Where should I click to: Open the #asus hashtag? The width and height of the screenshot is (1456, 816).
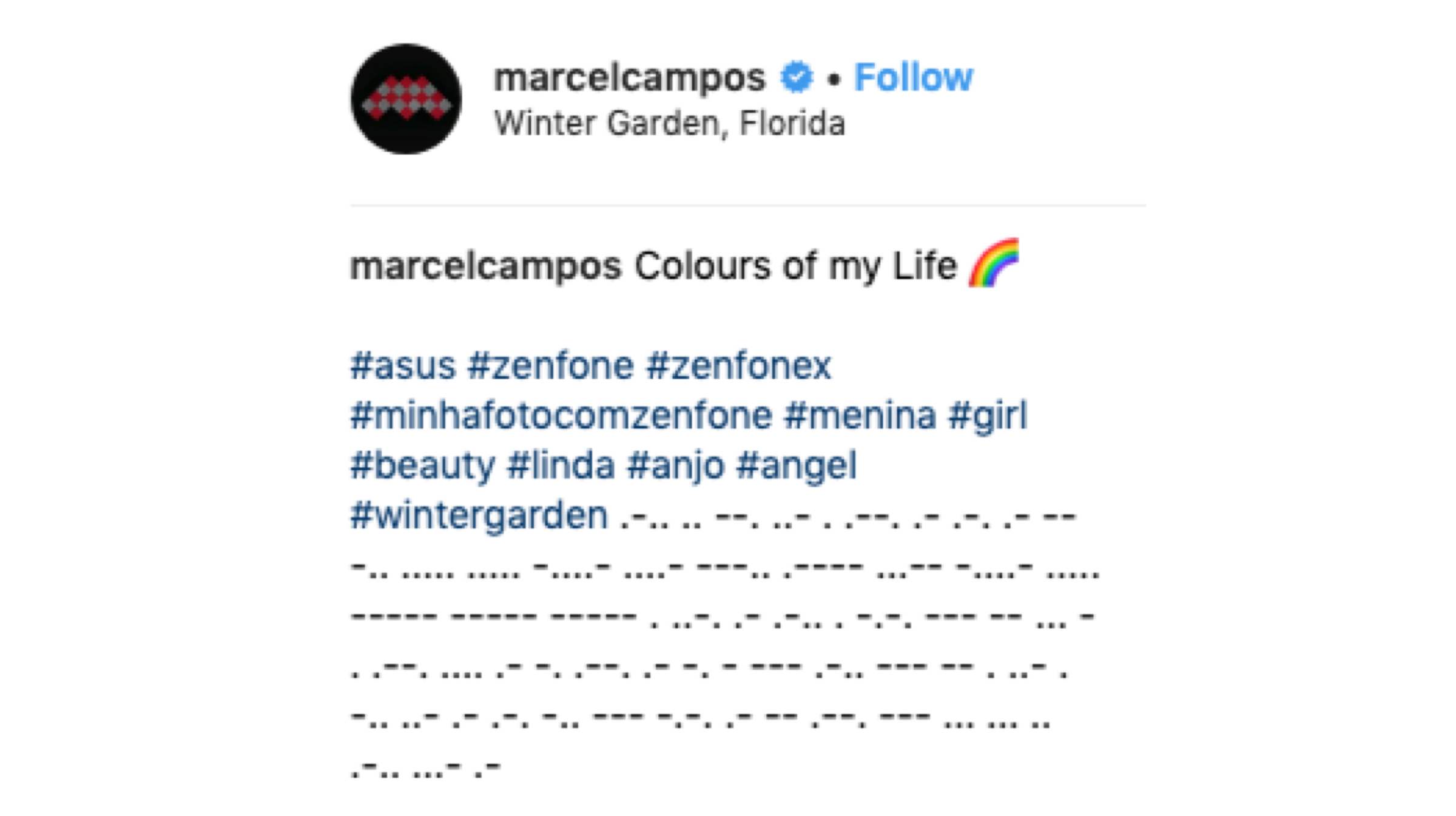[x=403, y=366]
